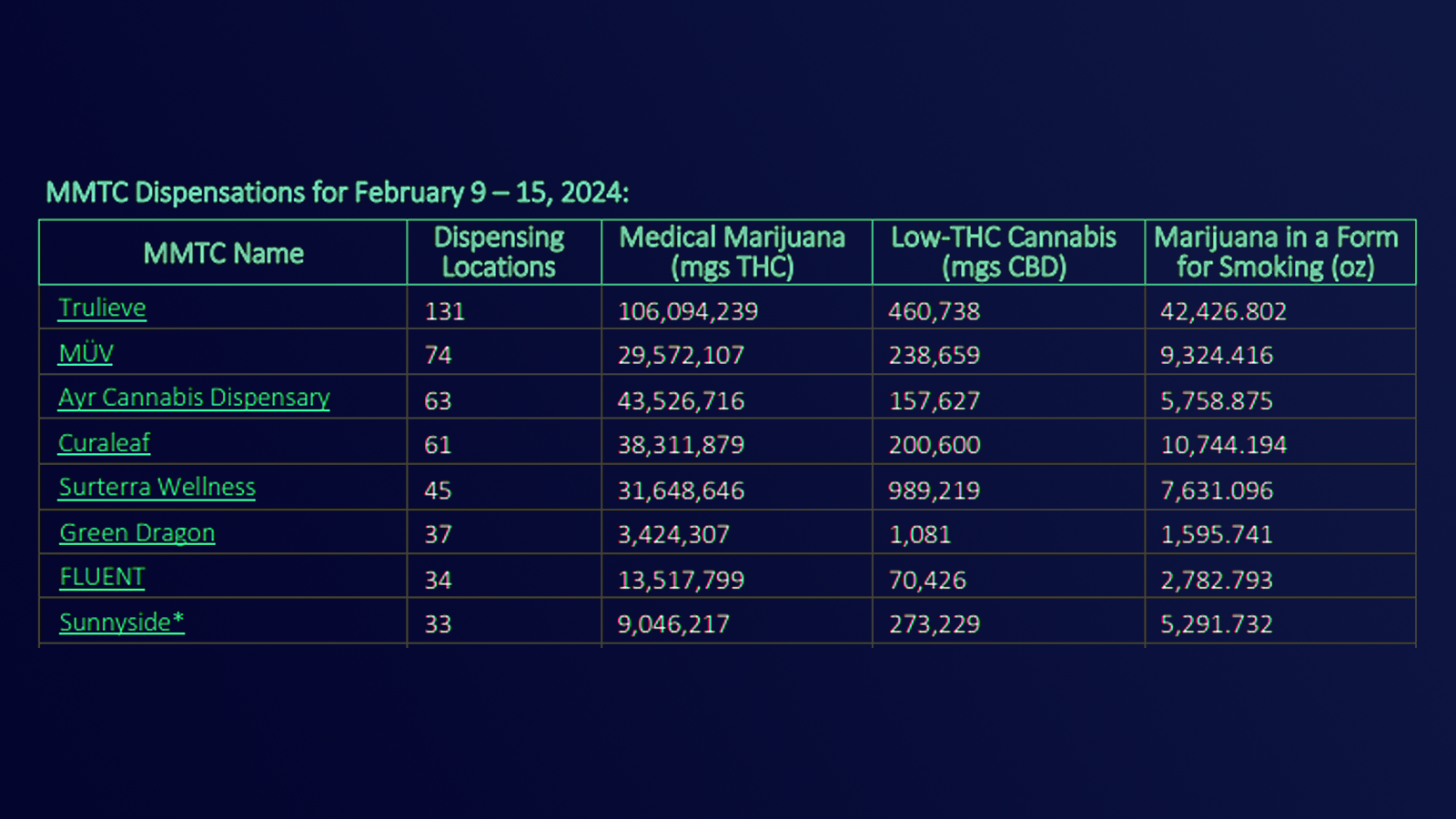Screen dimensions: 1456x819
Task: Open the Surterra Wellness link
Action: click(157, 487)
